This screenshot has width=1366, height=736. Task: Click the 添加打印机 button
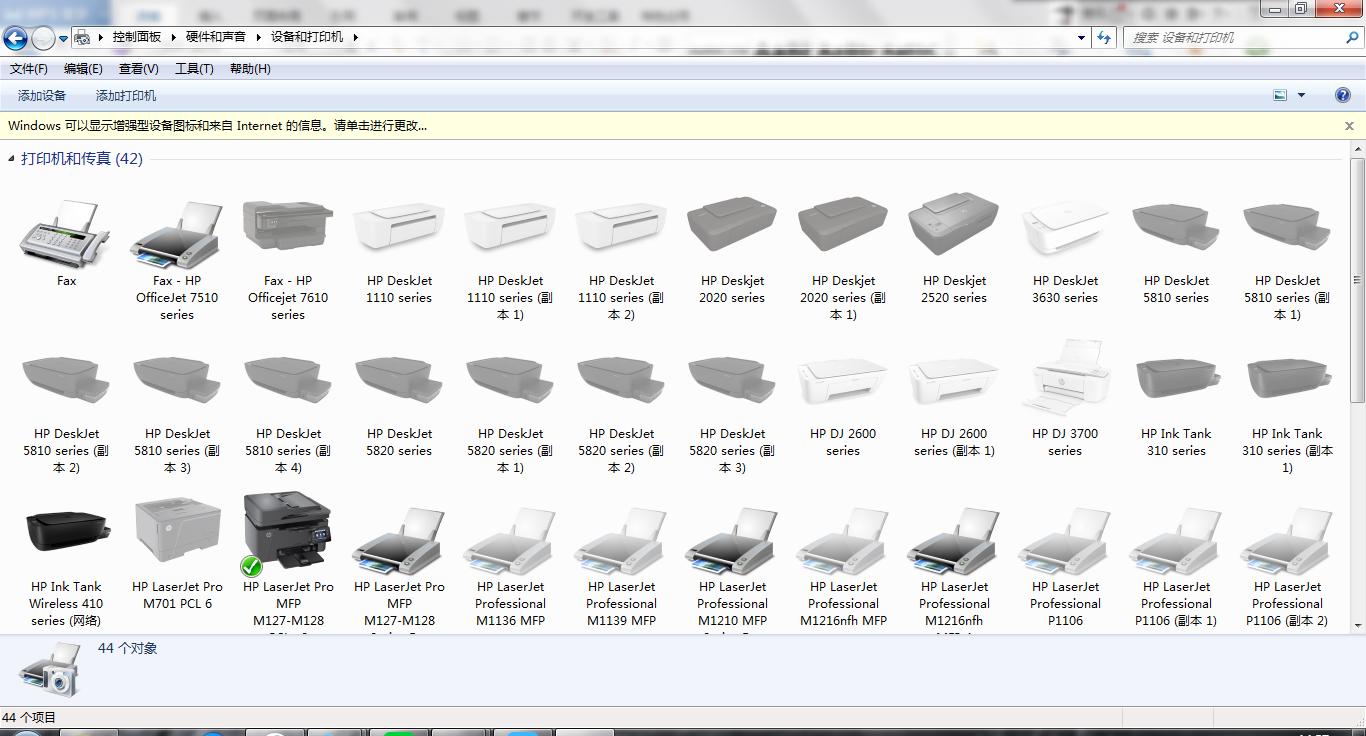(126, 96)
